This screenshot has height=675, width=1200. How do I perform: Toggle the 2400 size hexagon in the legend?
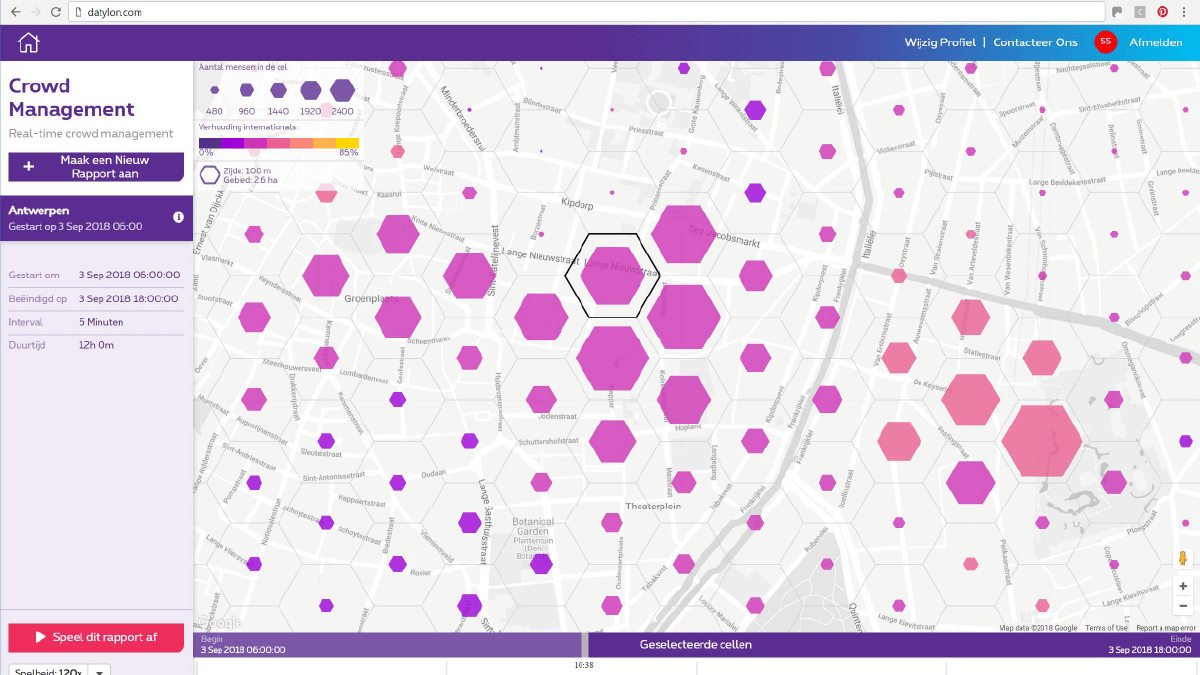340,88
